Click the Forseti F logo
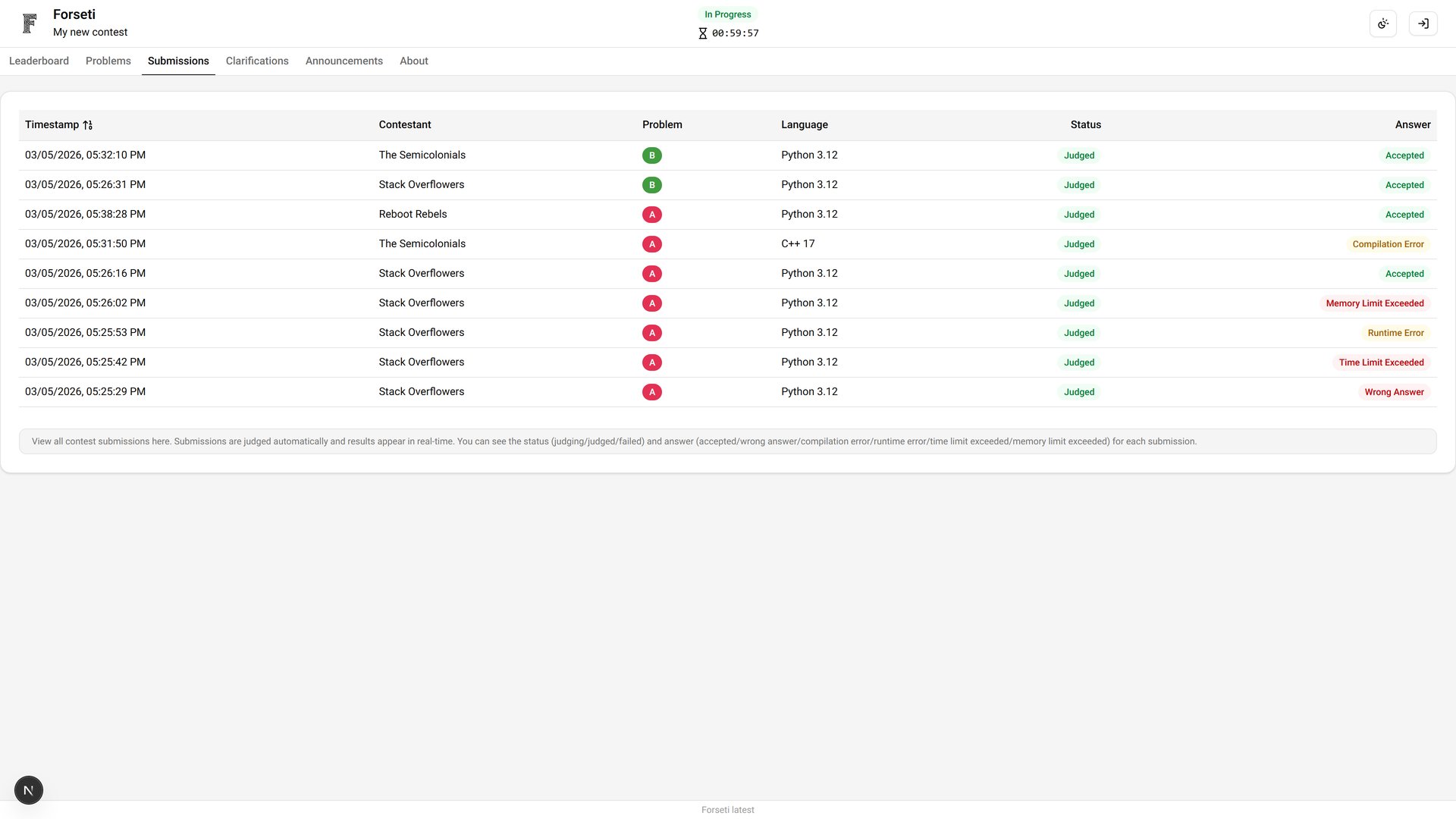 pos(30,24)
